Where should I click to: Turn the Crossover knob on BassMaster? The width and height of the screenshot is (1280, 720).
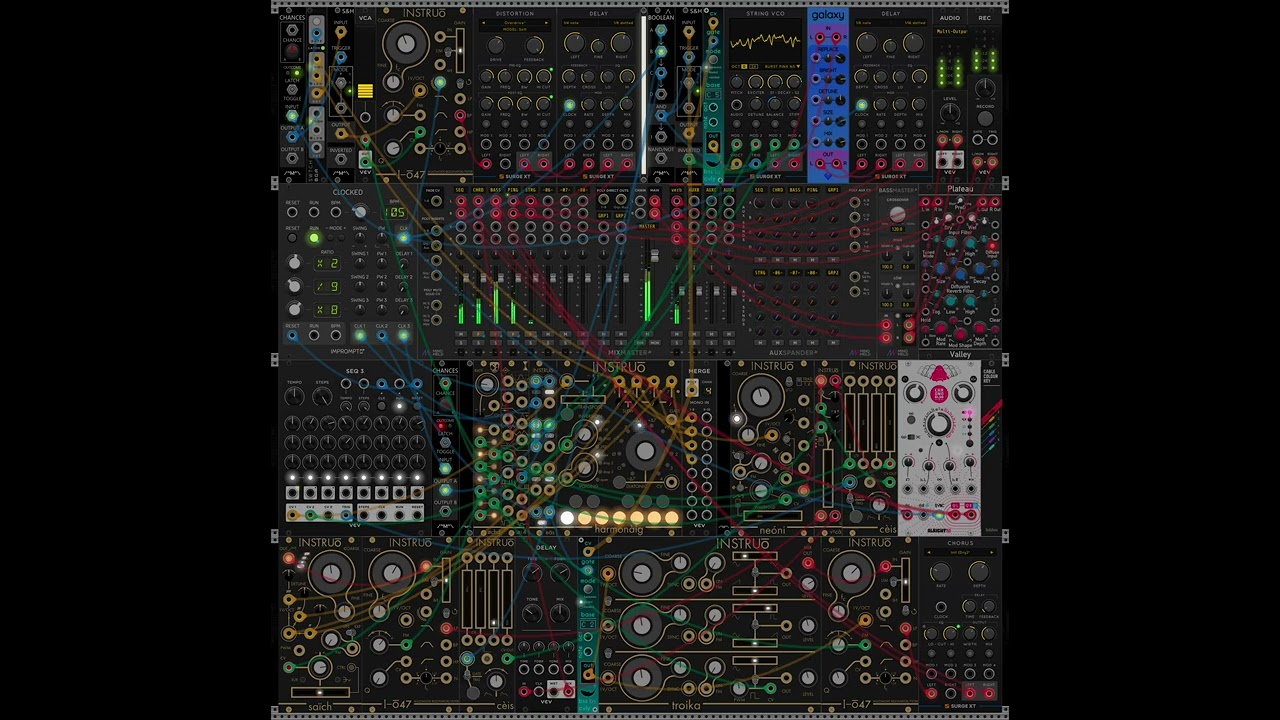(x=898, y=213)
